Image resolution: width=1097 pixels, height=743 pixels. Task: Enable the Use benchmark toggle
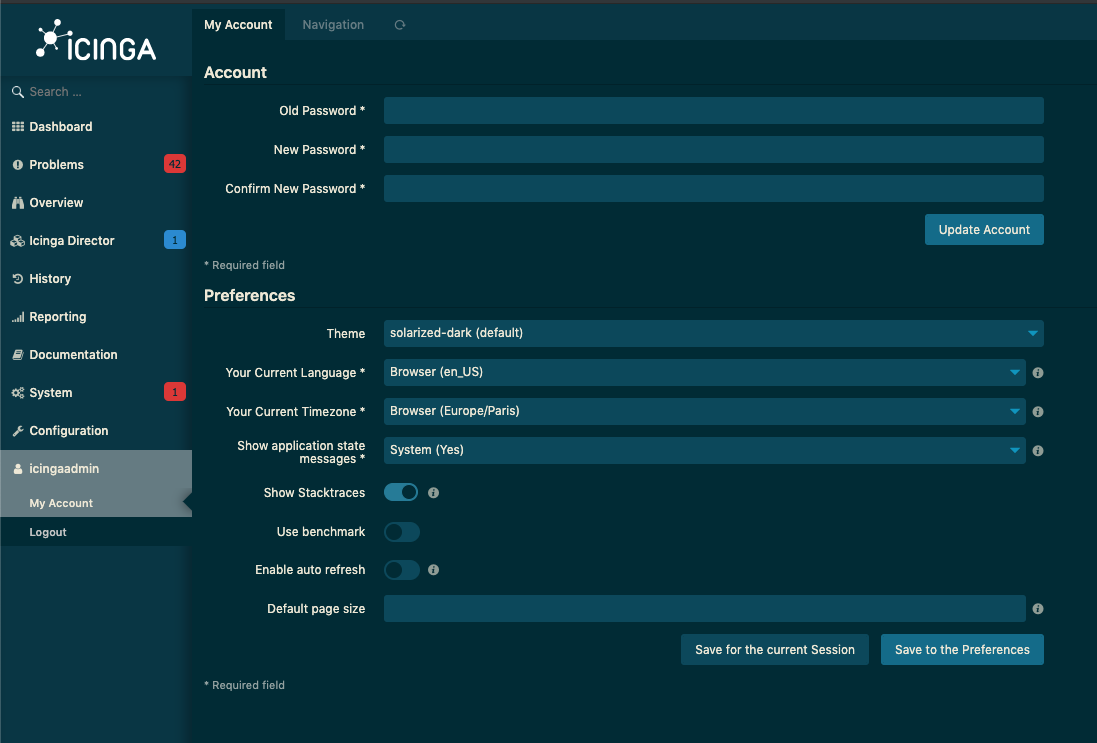pyautogui.click(x=402, y=532)
